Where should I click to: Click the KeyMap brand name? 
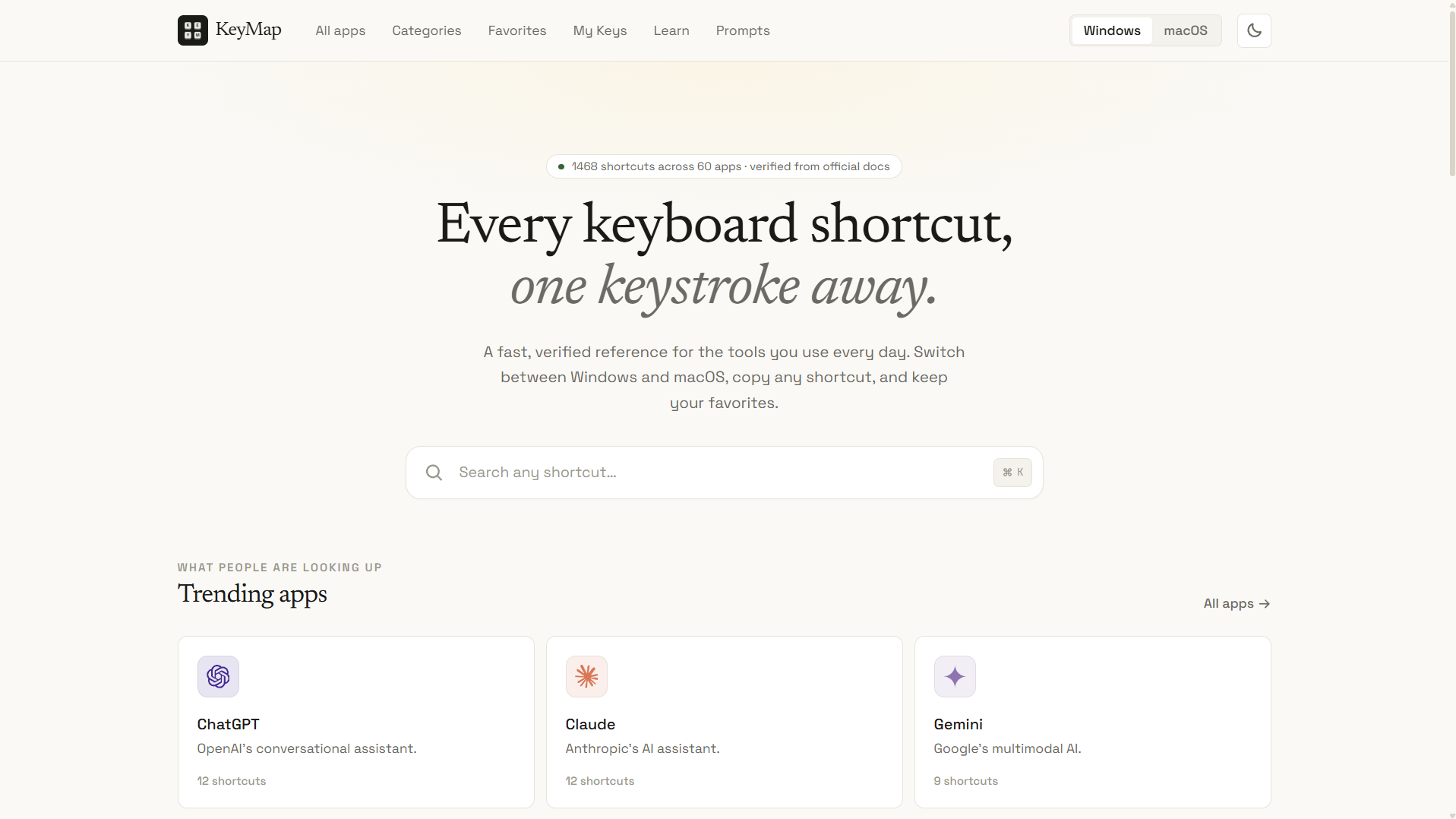(248, 30)
